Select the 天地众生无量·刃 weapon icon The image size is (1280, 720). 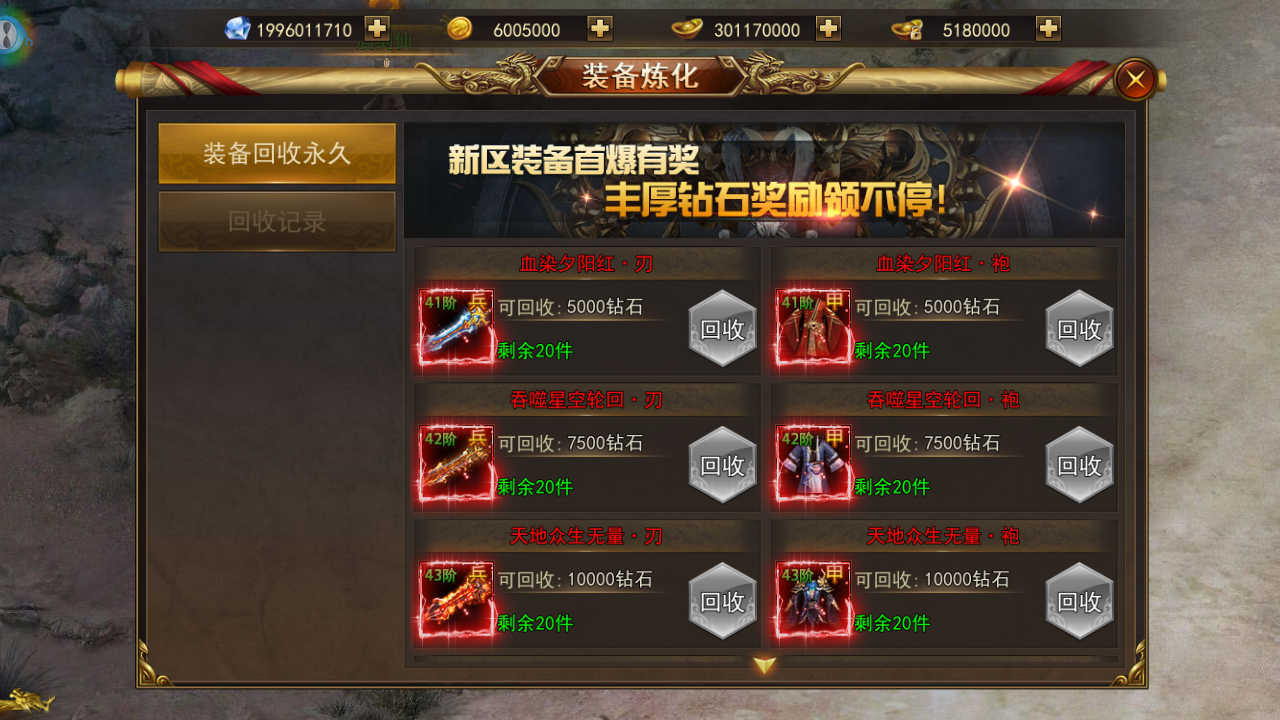456,599
